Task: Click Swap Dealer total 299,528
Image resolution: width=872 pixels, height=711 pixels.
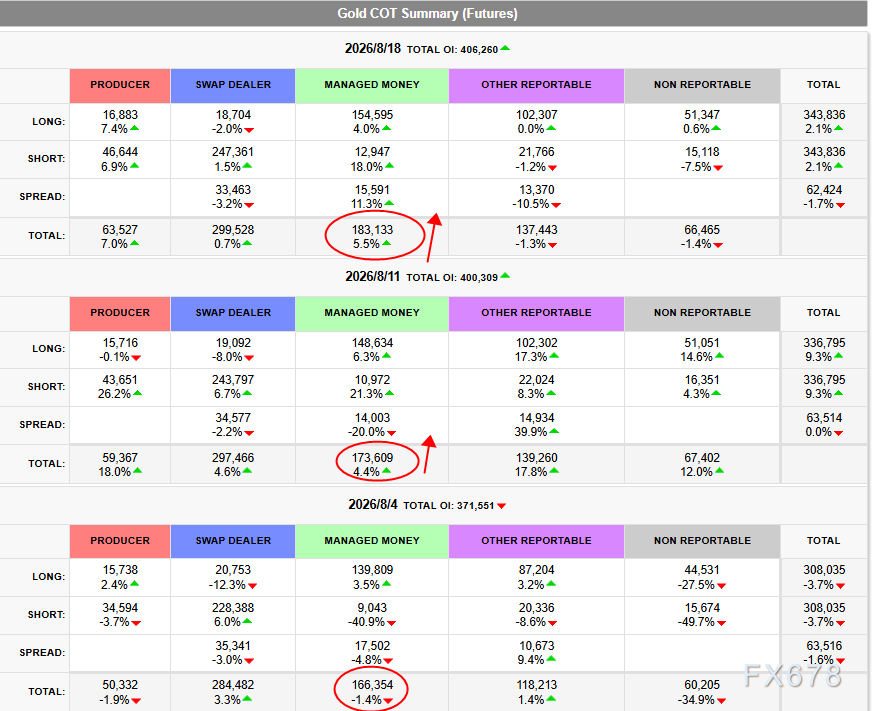Action: pos(233,230)
